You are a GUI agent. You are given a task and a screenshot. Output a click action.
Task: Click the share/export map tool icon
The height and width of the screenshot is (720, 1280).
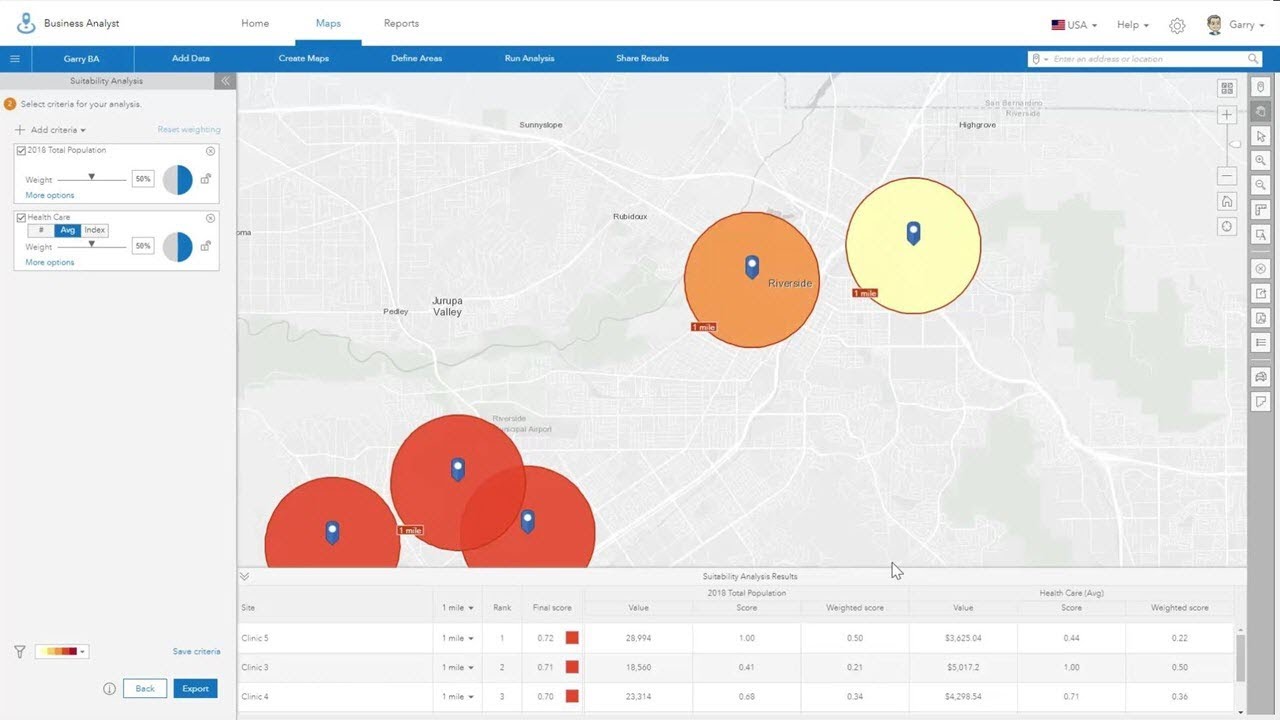click(1261, 294)
